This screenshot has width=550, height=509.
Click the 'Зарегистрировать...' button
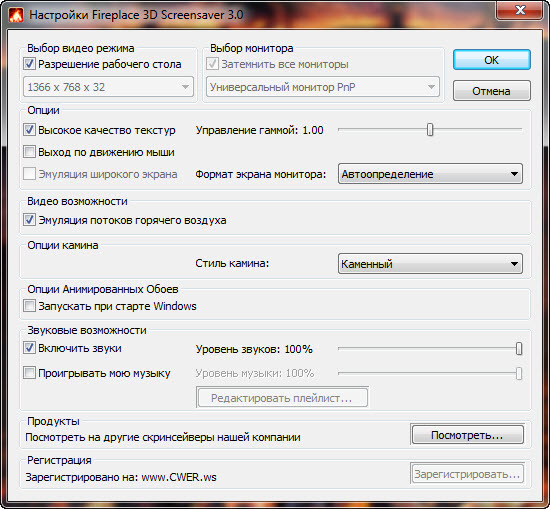coord(467,474)
